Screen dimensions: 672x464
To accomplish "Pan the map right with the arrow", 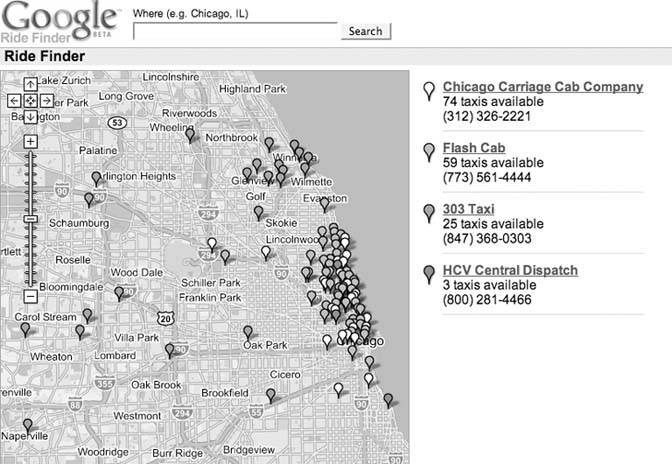I will pos(47,101).
